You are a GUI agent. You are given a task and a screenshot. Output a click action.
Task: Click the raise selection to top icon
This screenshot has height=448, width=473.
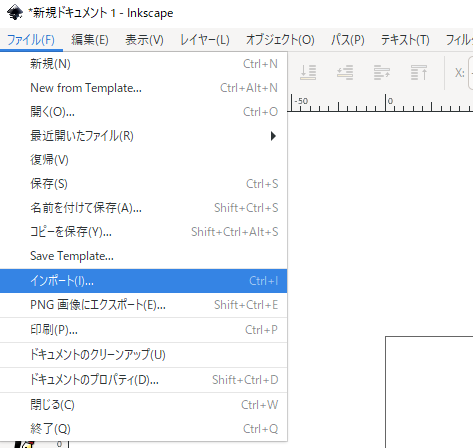[419, 72]
